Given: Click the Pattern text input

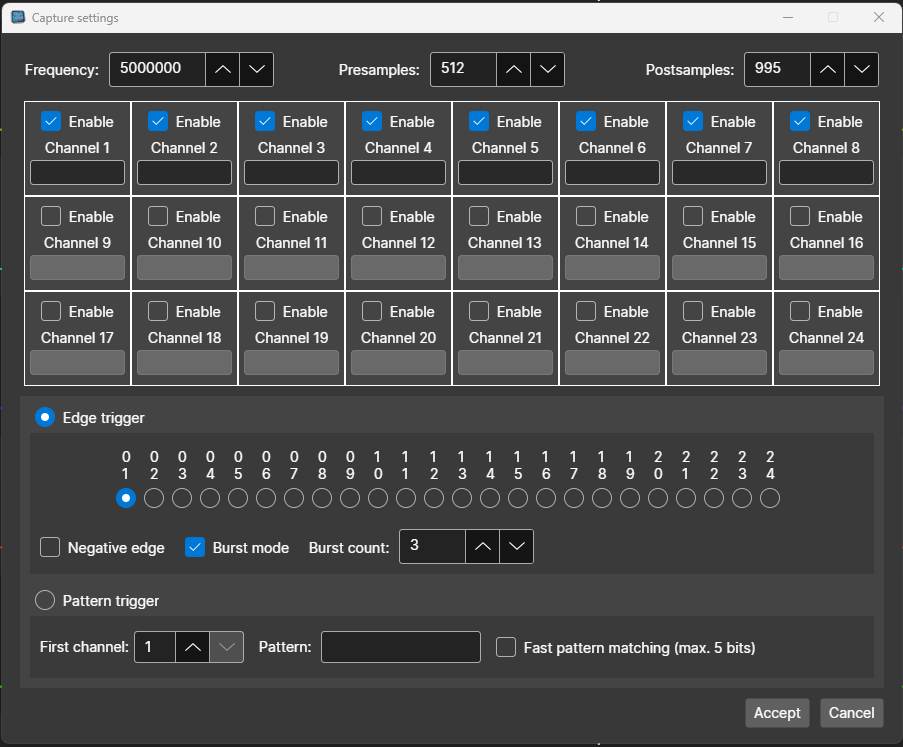Looking at the screenshot, I should tap(401, 647).
